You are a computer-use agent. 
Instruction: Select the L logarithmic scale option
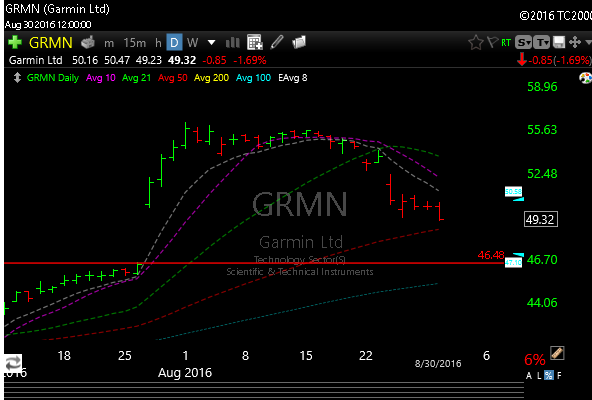(539, 375)
